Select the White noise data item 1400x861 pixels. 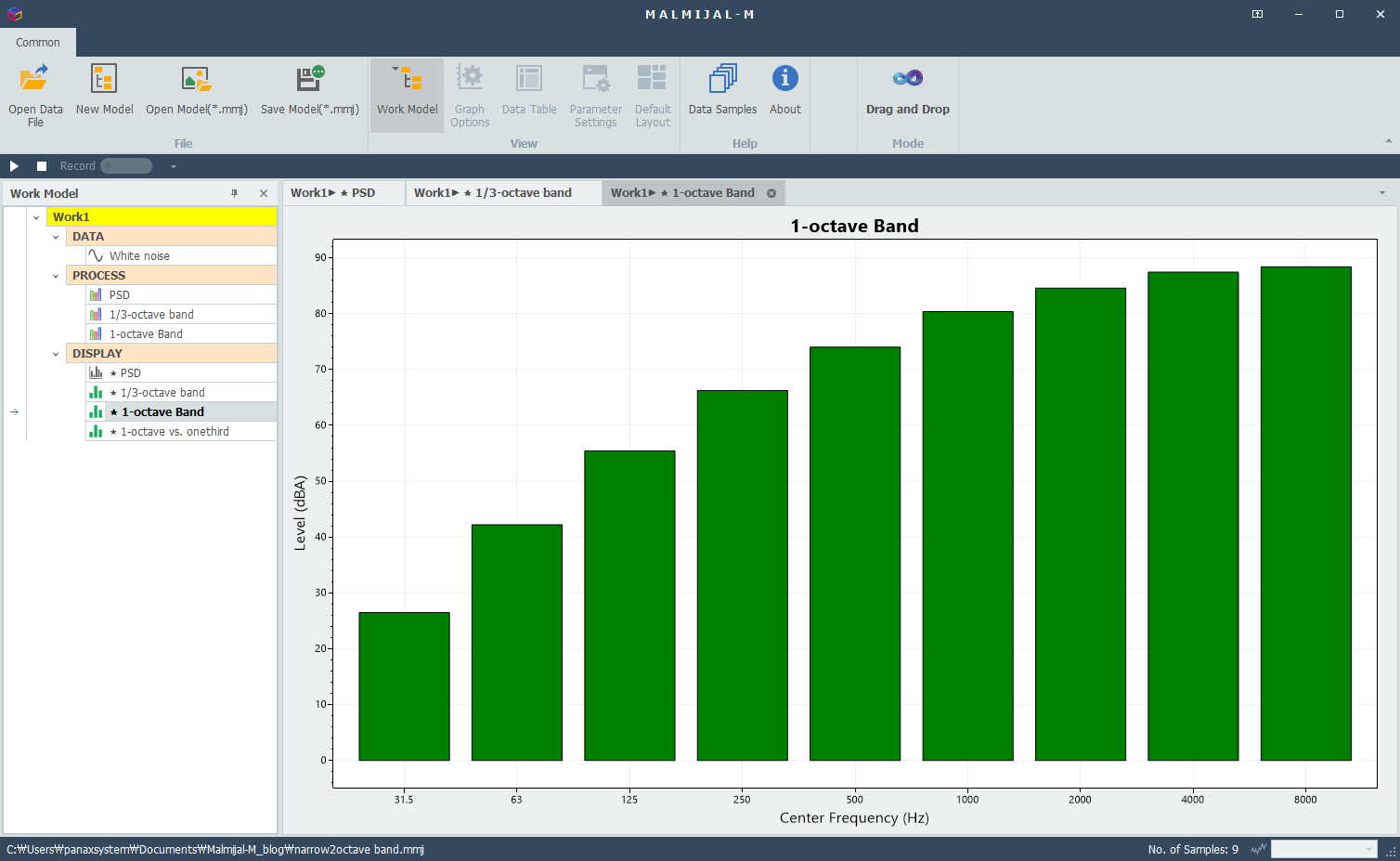pyautogui.click(x=181, y=255)
